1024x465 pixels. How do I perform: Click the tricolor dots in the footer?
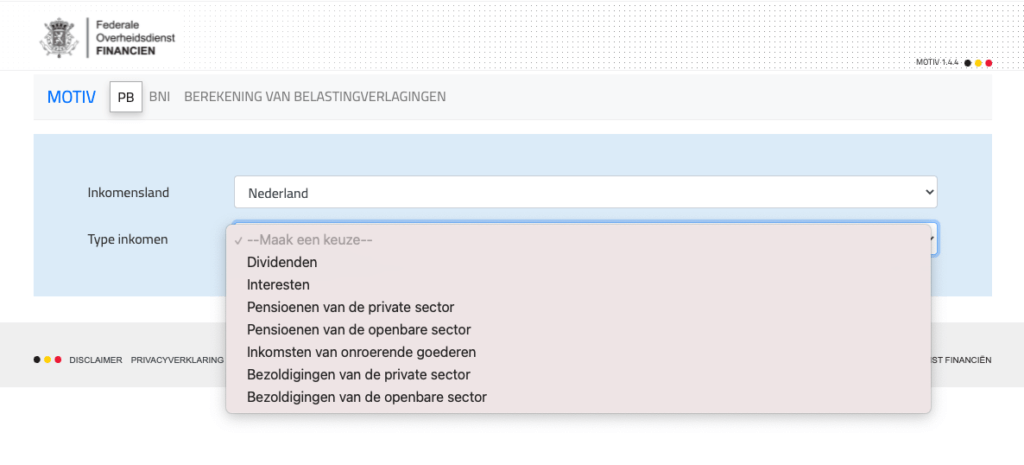pos(47,359)
